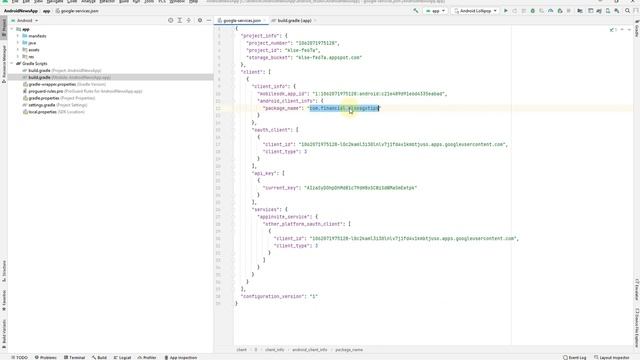Open the Profiler tool window
The width and height of the screenshot is (640, 360).
pyautogui.click(x=147, y=357)
